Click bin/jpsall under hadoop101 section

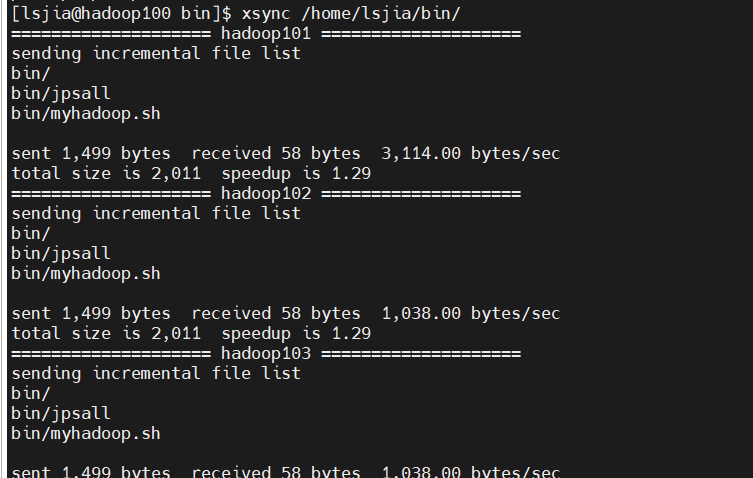[x=61, y=93]
